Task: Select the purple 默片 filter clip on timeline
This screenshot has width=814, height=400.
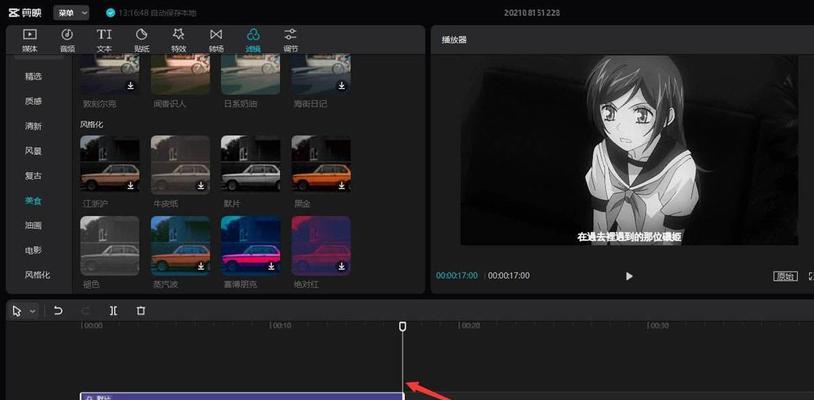Action: [x=242, y=396]
